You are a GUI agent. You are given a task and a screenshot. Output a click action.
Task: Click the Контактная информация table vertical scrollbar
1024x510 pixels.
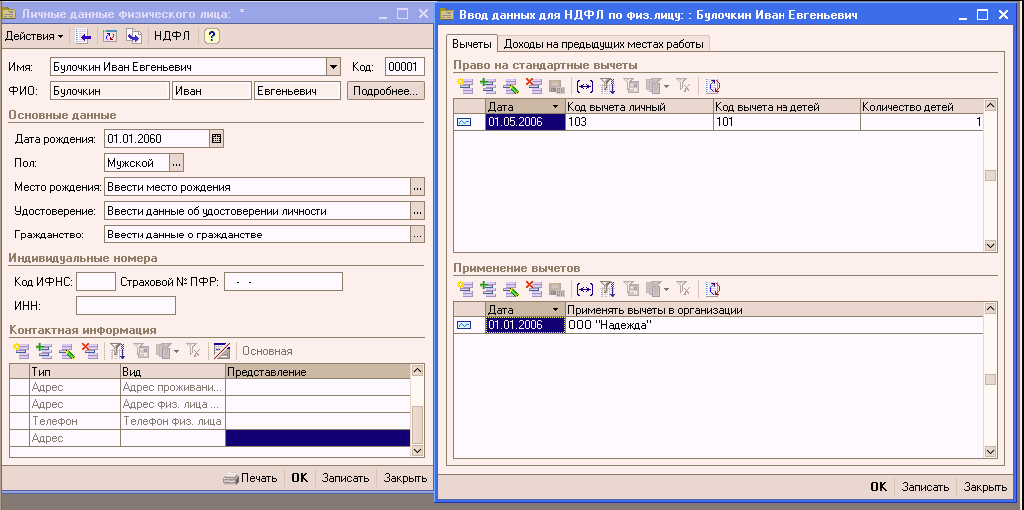coord(418,415)
